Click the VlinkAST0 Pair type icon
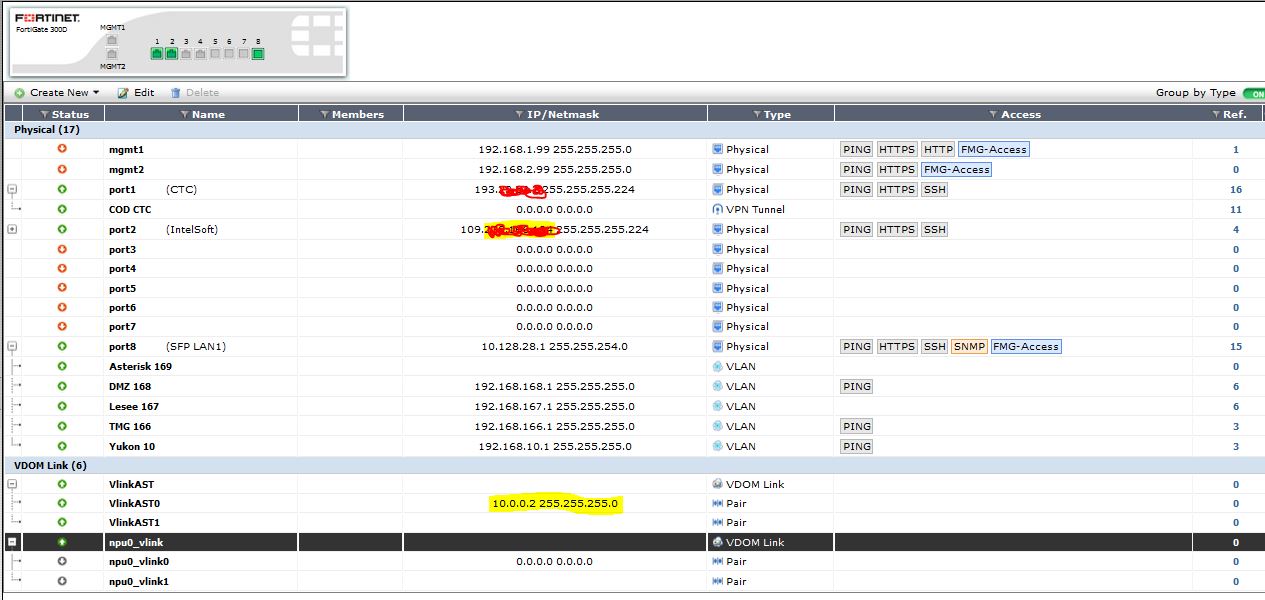1265x600 pixels. (x=717, y=503)
